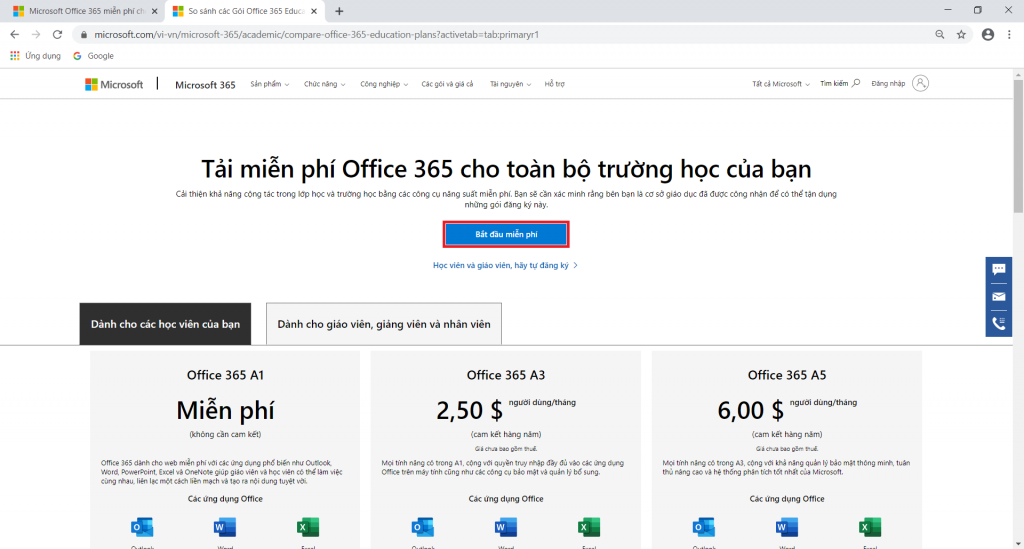This screenshot has height=549, width=1024.
Task: Click Outlook icon under Office 365 A3
Action: click(423, 527)
